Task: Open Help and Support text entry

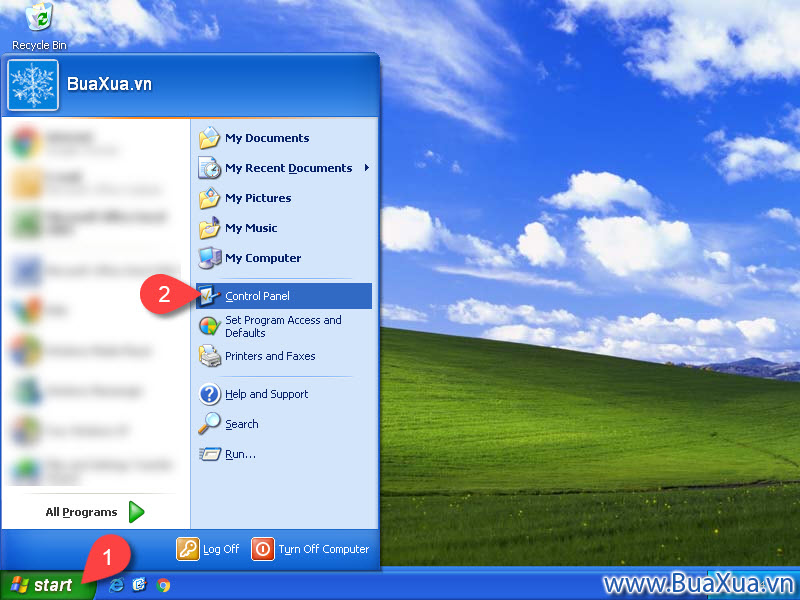Action: (266, 394)
